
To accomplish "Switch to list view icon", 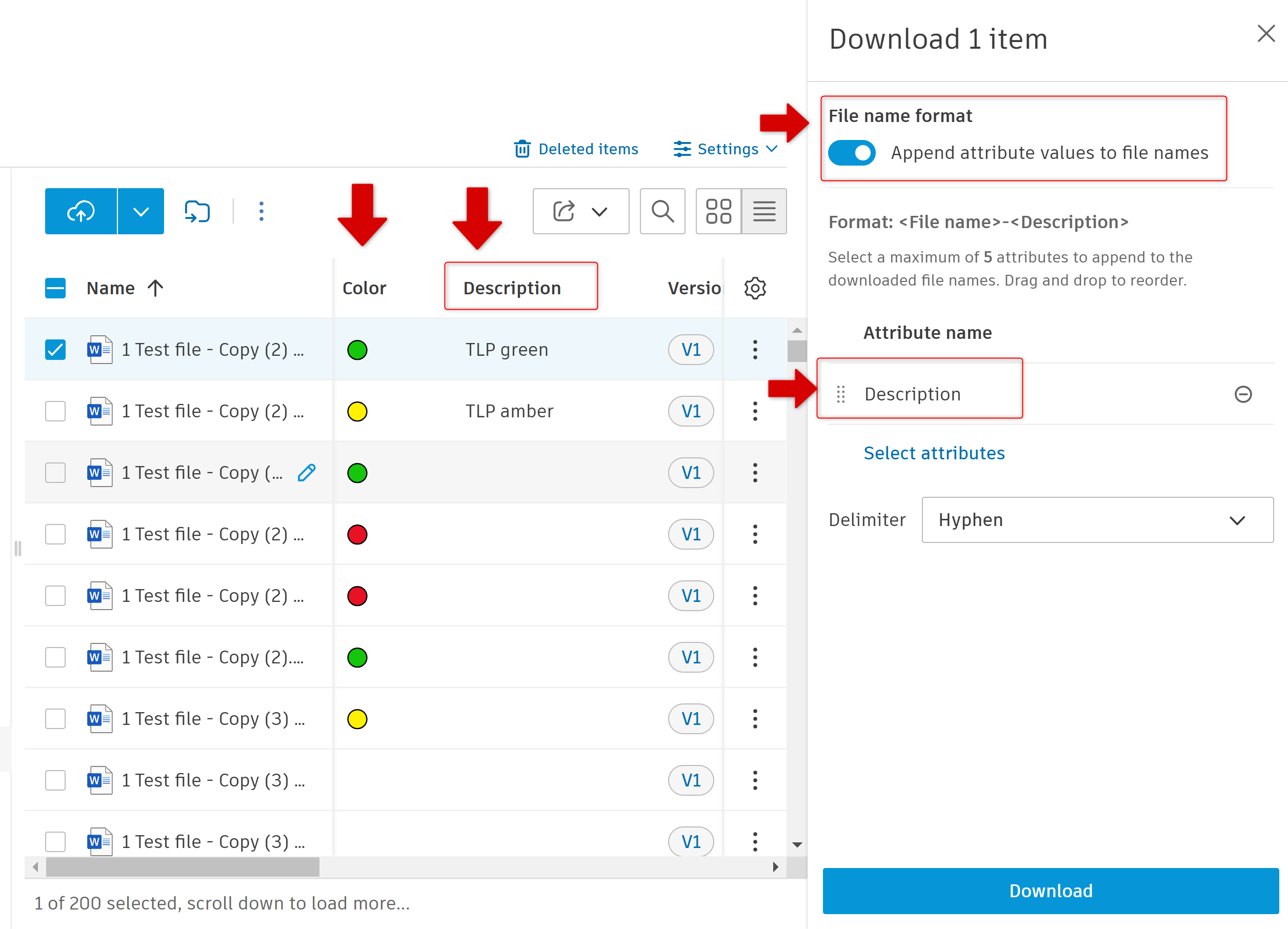I will 764,211.
